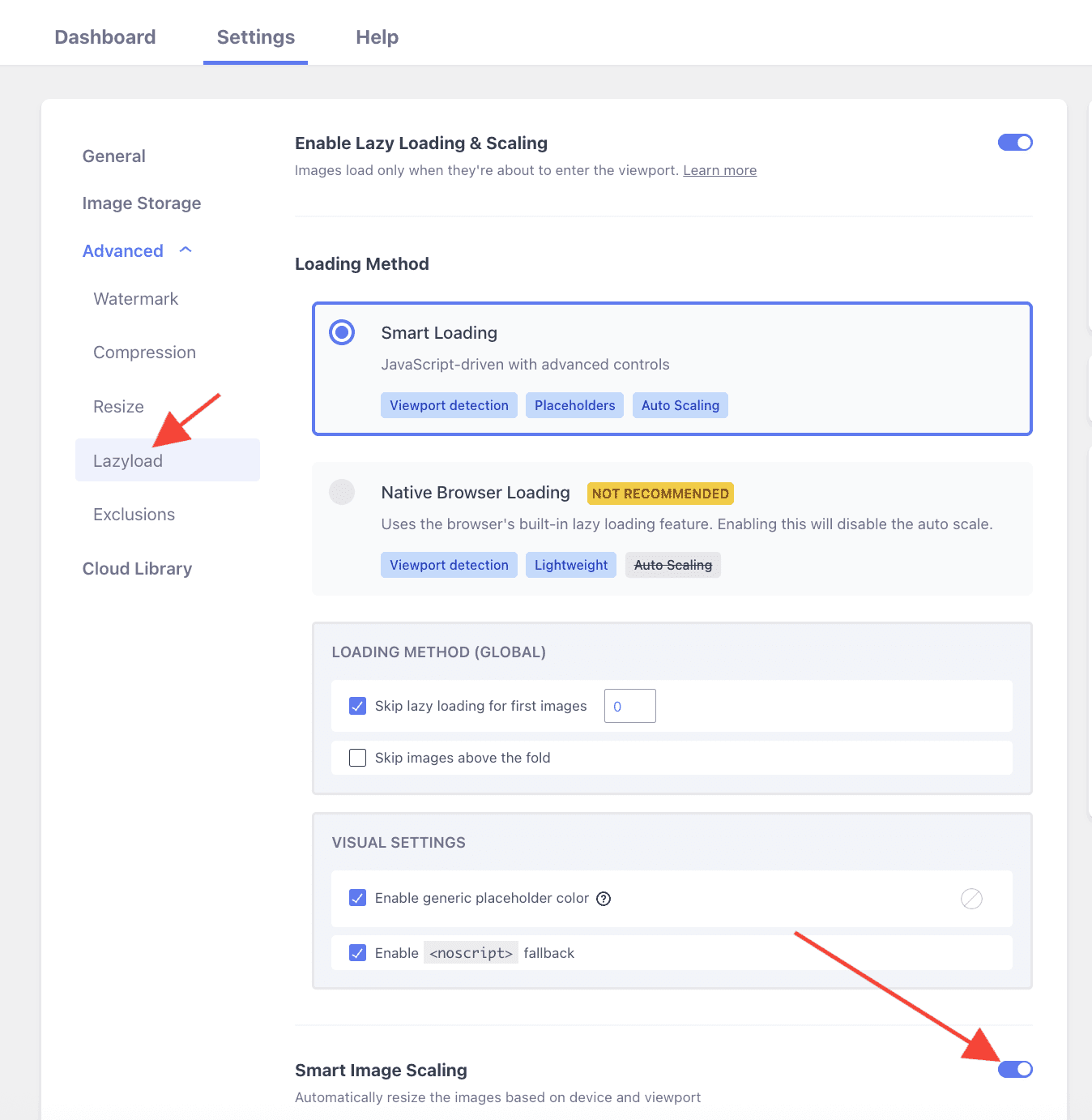The image size is (1092, 1120).
Task: Open the Cloud Library section
Action: pos(137,569)
